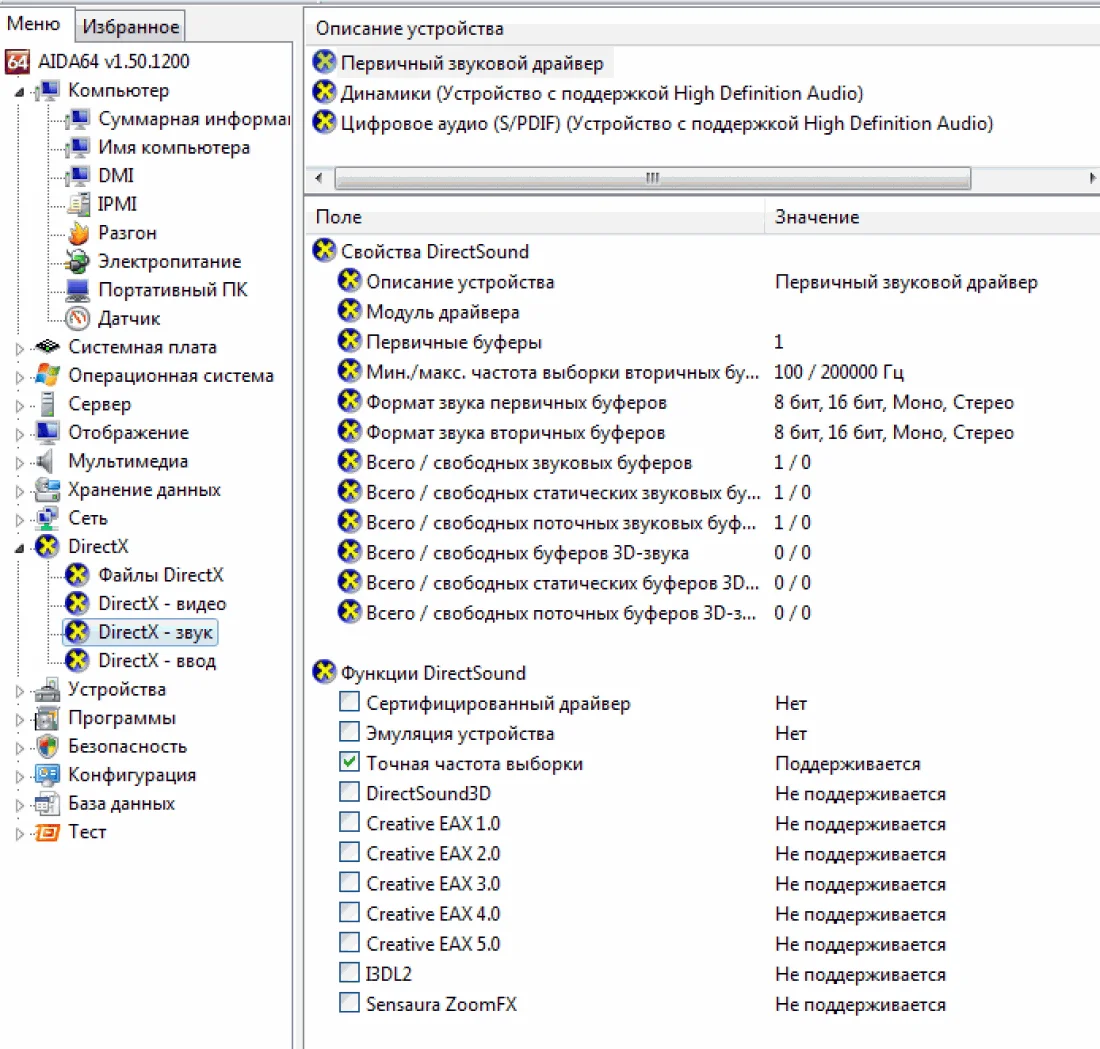Image resolution: width=1100 pixels, height=1049 pixels.
Task: Click the DirectX category X icon
Action: 48,547
